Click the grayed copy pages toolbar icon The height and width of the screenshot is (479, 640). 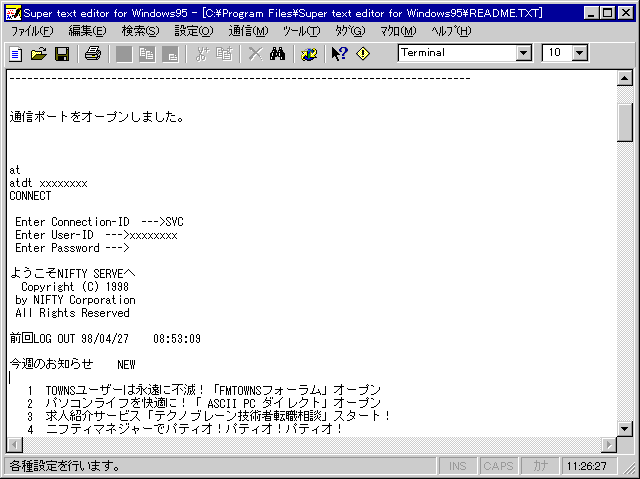tap(147, 54)
